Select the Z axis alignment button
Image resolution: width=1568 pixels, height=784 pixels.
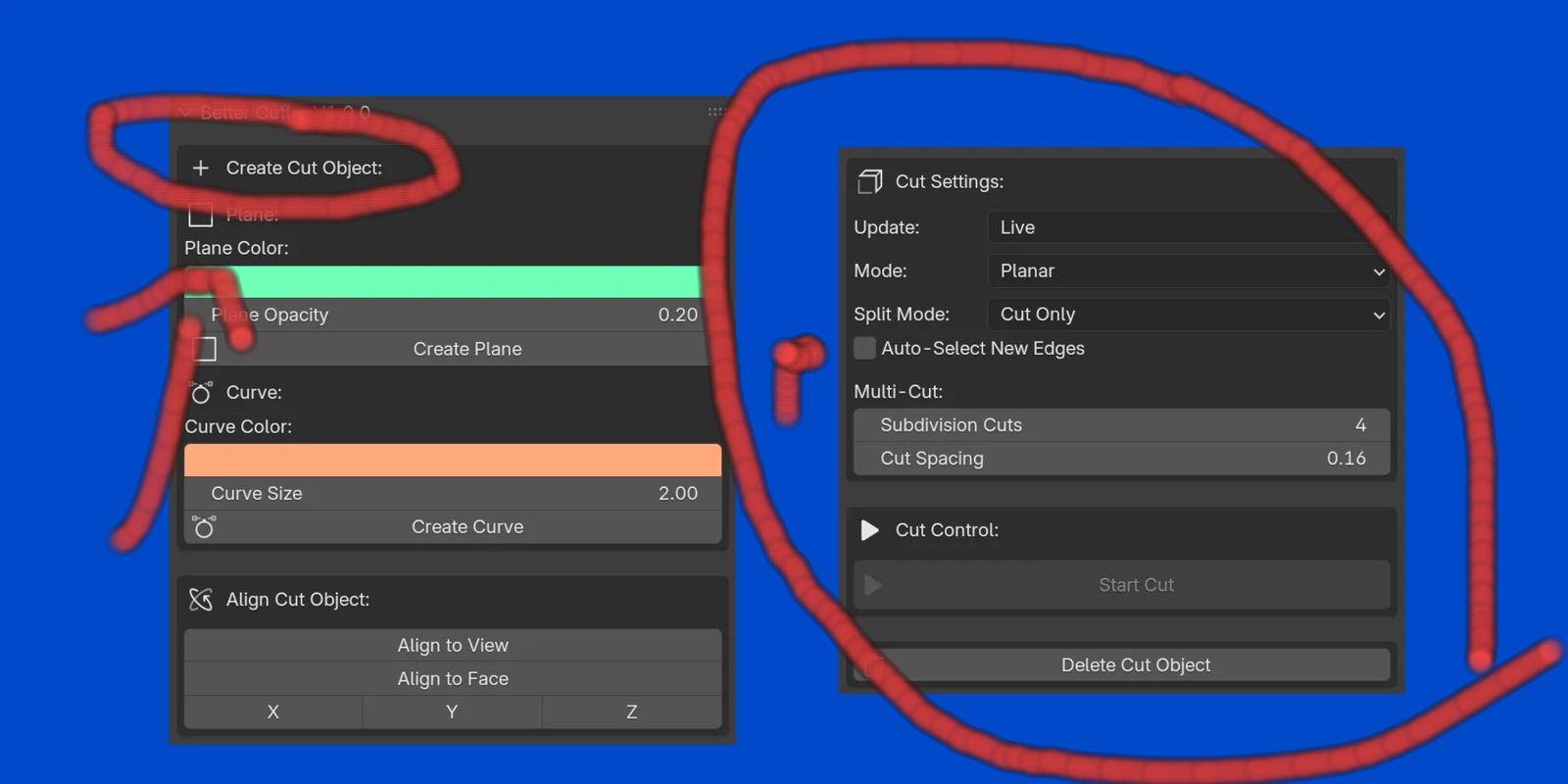pyautogui.click(x=631, y=712)
